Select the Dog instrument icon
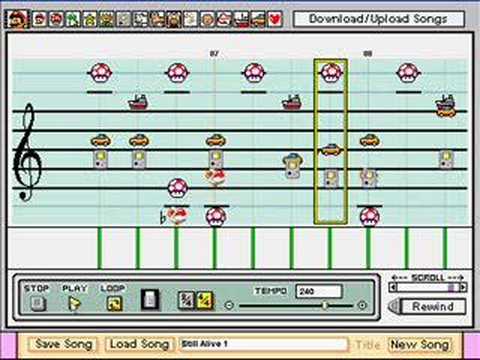The image size is (480, 360). point(140,19)
